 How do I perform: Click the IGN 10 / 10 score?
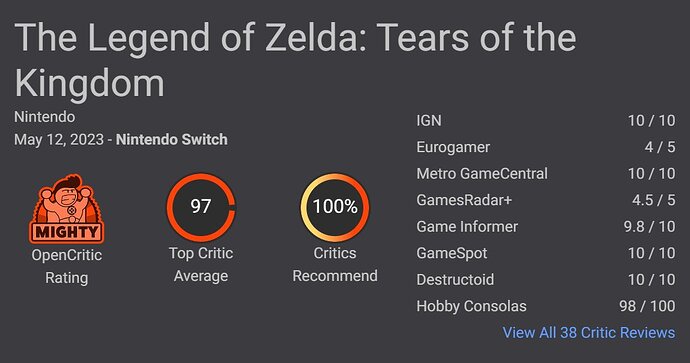[651, 121]
